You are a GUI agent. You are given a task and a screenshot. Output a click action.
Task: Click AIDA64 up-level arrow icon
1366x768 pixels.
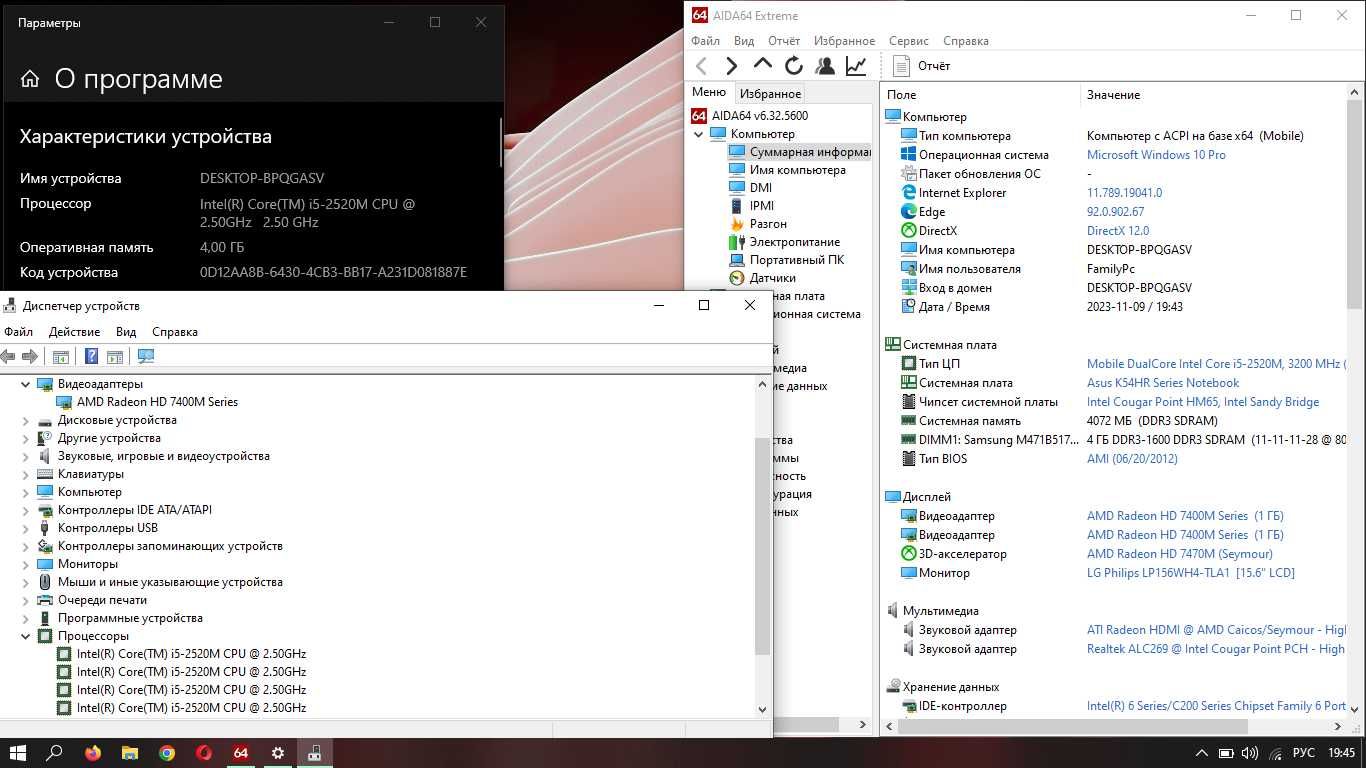point(763,65)
